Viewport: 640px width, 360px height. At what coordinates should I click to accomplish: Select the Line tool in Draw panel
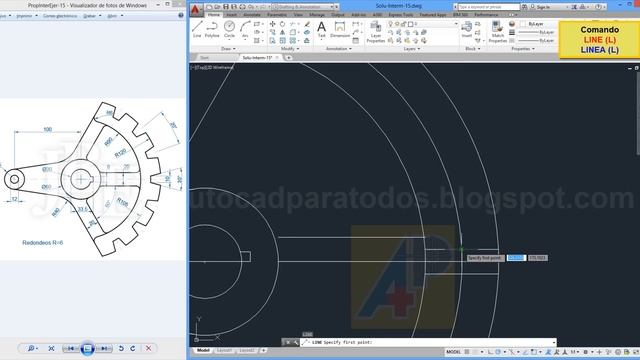(197, 29)
